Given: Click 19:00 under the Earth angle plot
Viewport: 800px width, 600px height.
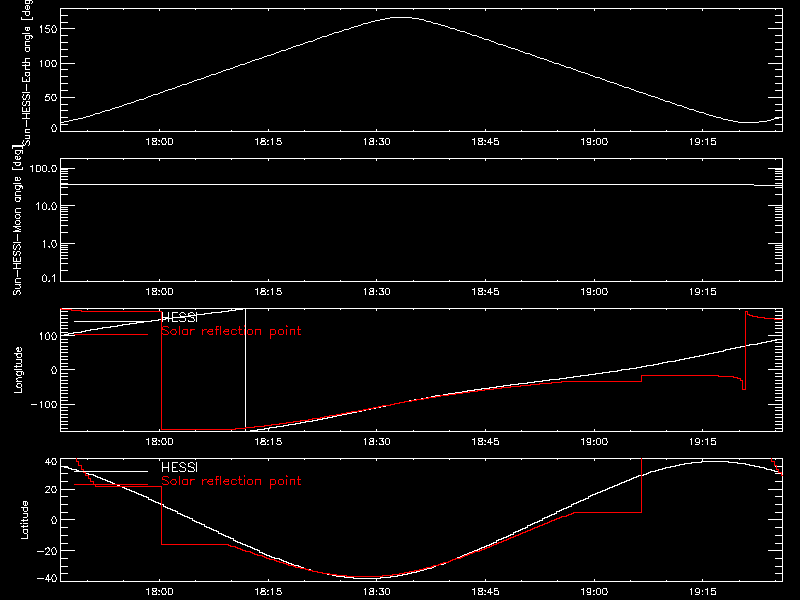Looking at the screenshot, I should (x=594, y=142).
